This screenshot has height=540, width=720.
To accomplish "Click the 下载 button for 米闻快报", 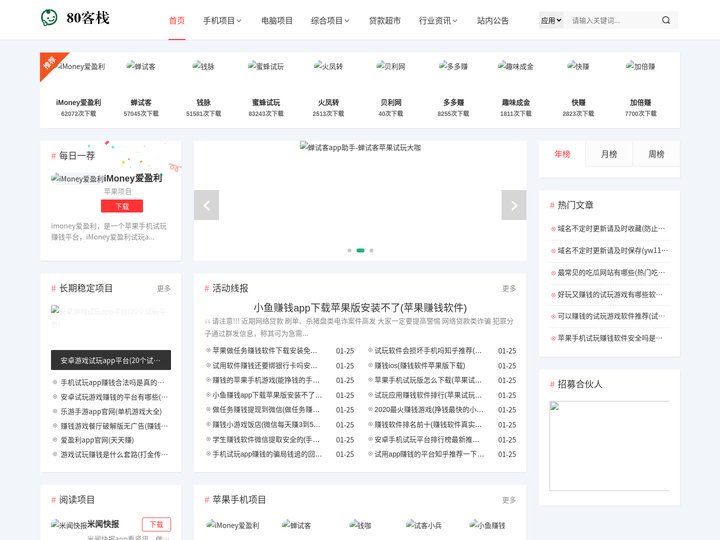I will click(157, 524).
